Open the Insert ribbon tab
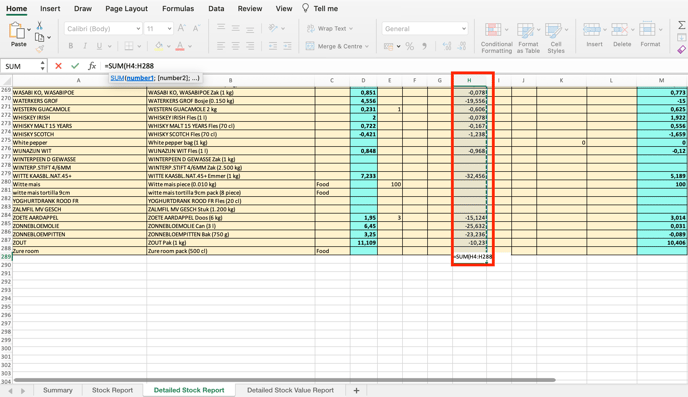The width and height of the screenshot is (688, 397). point(50,8)
